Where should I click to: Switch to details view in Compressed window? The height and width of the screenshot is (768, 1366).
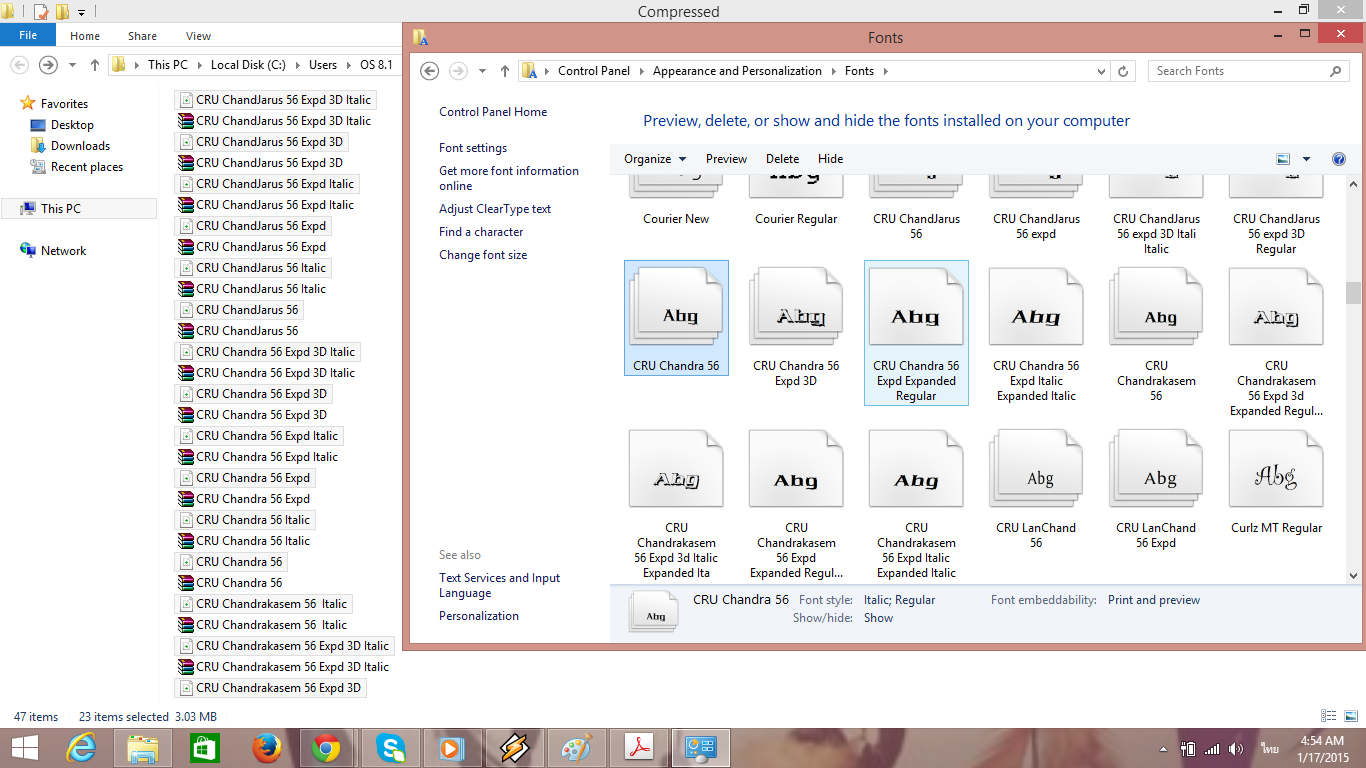tap(1329, 716)
